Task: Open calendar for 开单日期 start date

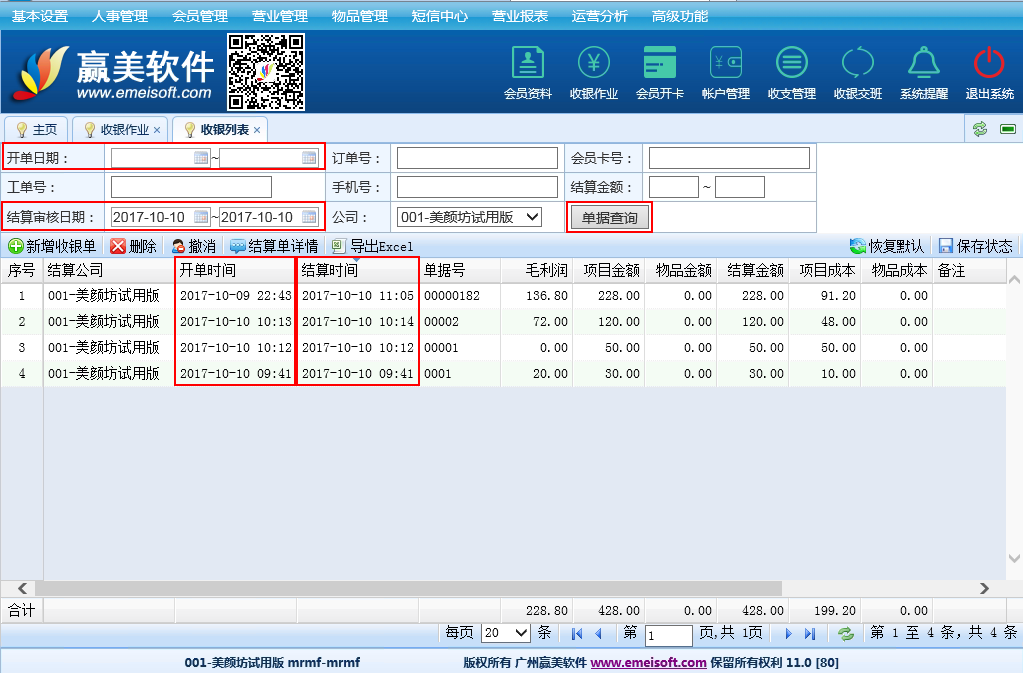Action: coord(201,158)
